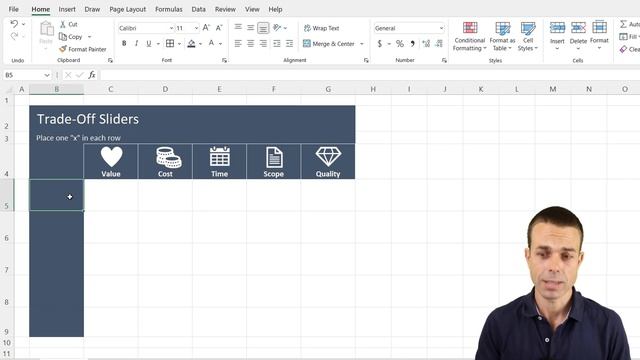Toggle underline formatting
The image size is (640, 360).
(149, 43)
